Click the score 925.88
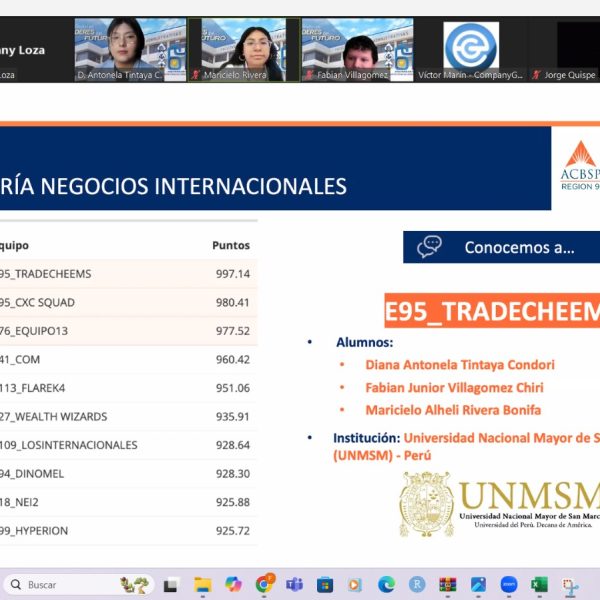 (x=233, y=502)
